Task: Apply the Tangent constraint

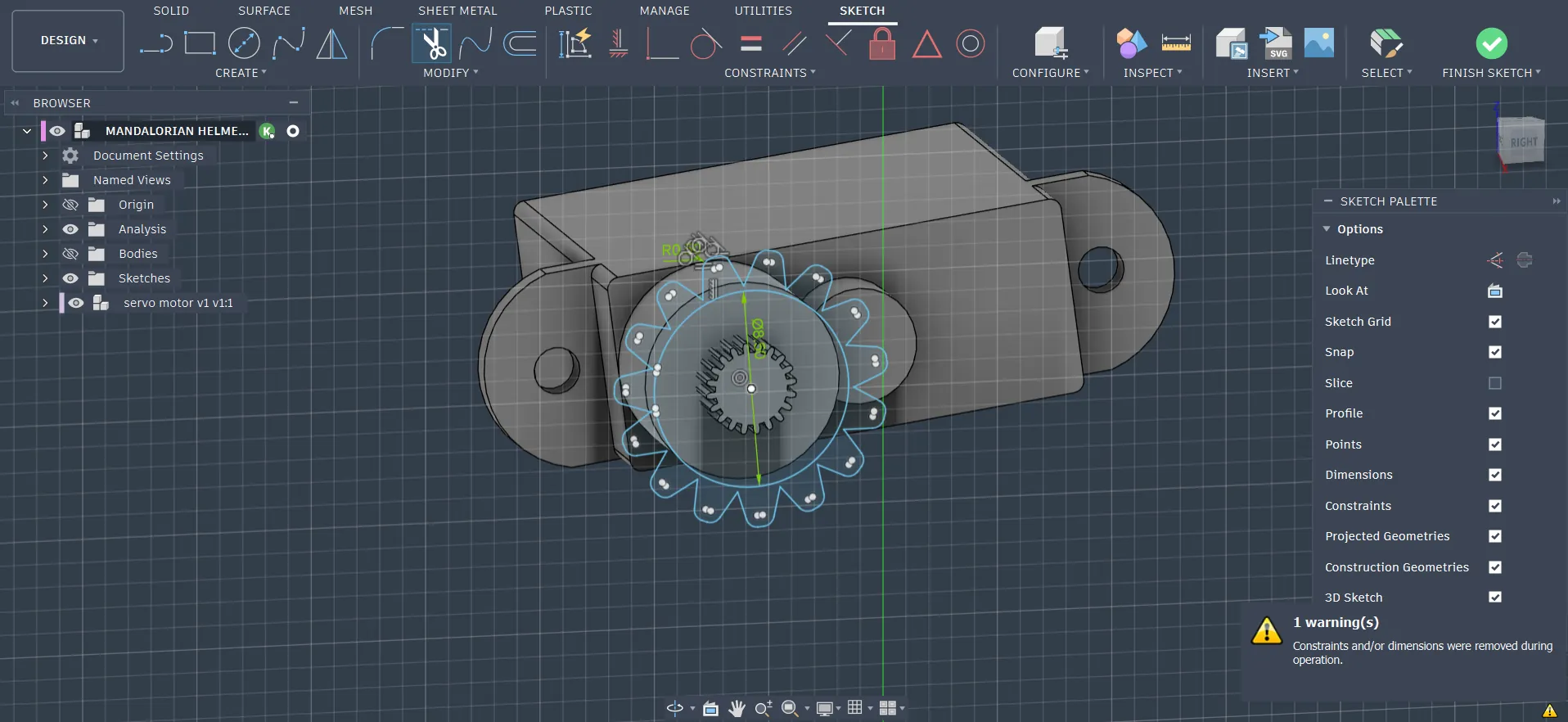Action: [x=705, y=43]
